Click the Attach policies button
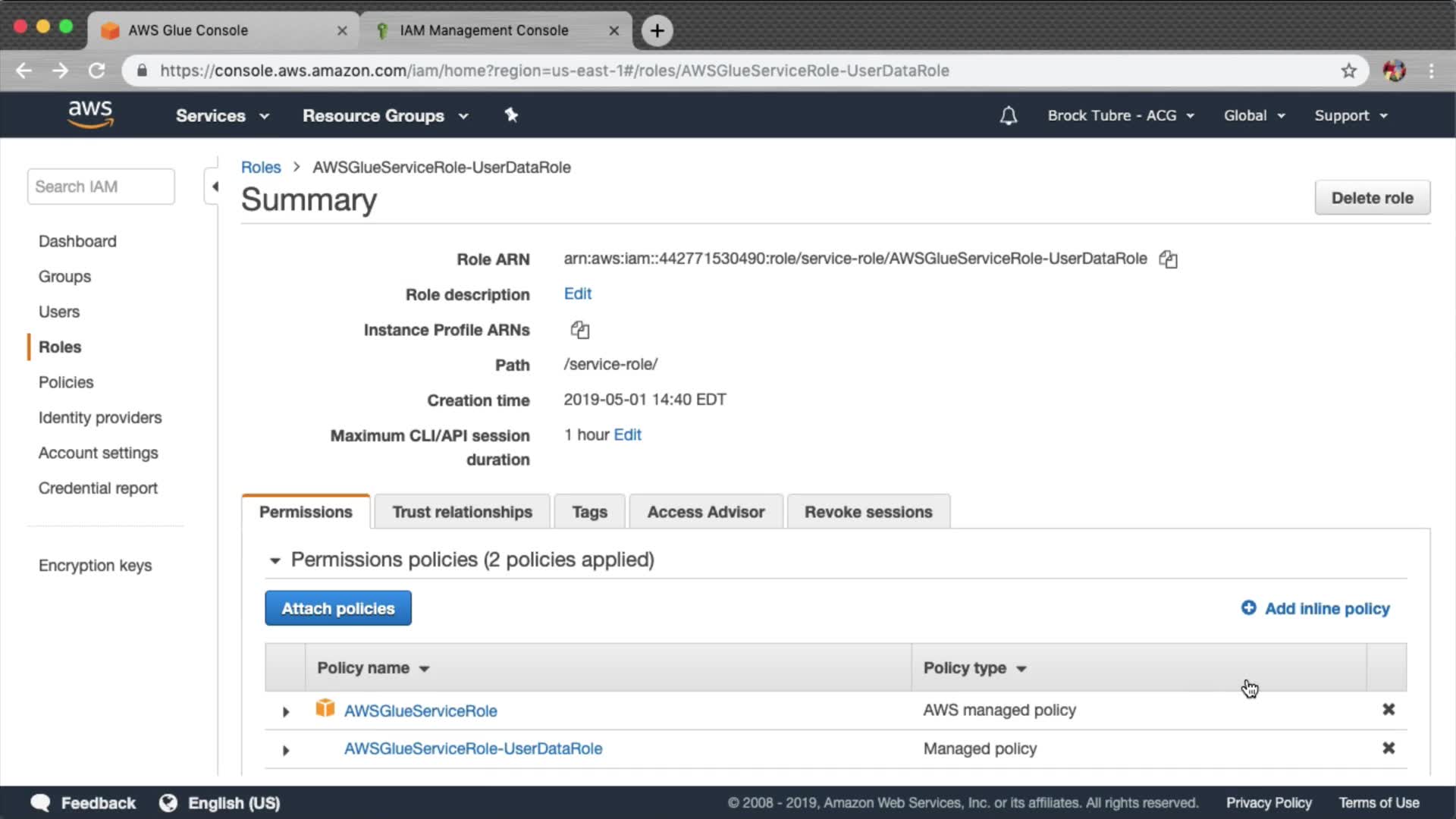The image size is (1456, 819). [x=338, y=608]
